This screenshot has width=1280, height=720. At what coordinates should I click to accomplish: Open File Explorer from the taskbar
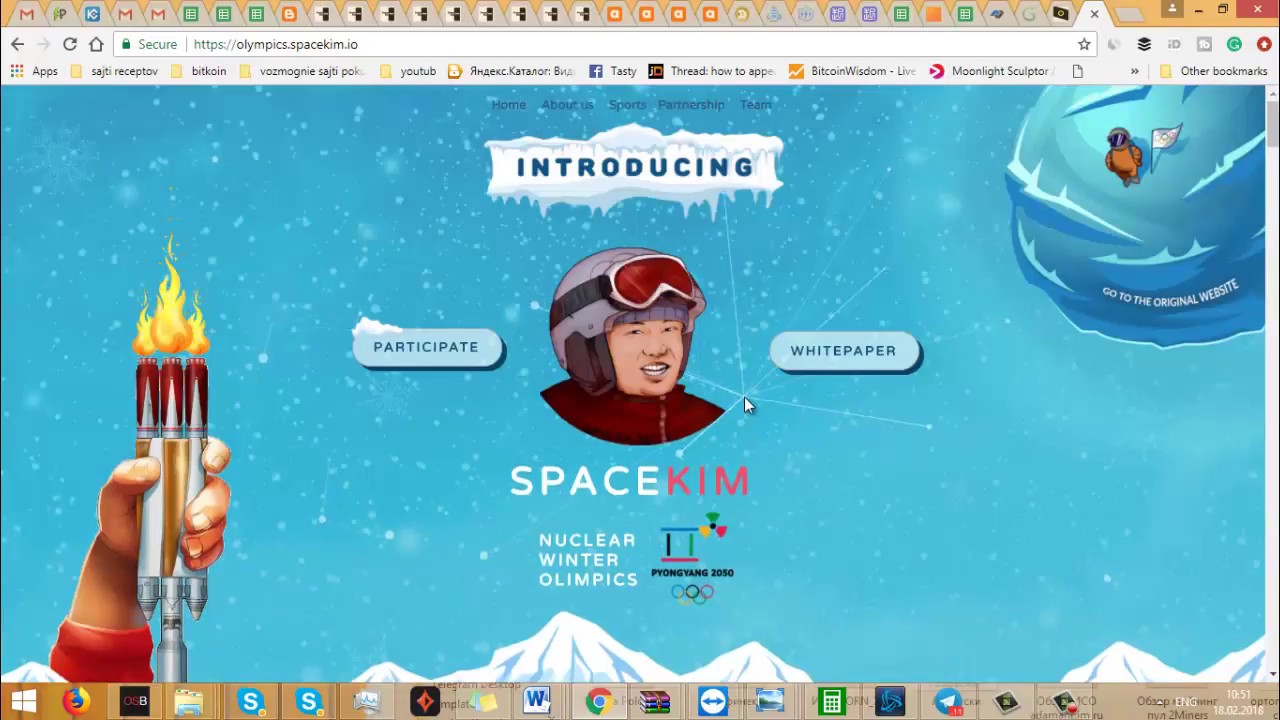click(189, 701)
